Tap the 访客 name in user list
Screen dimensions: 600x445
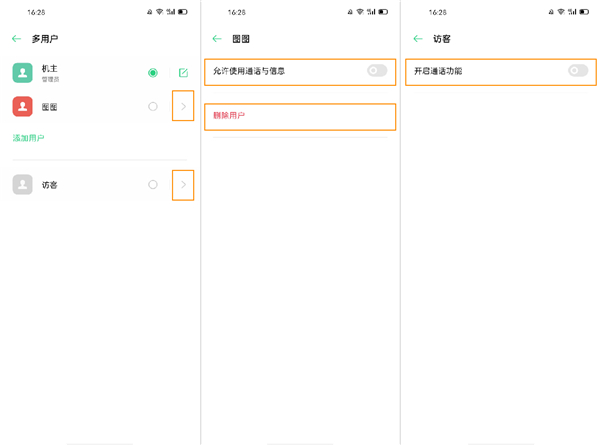point(50,185)
